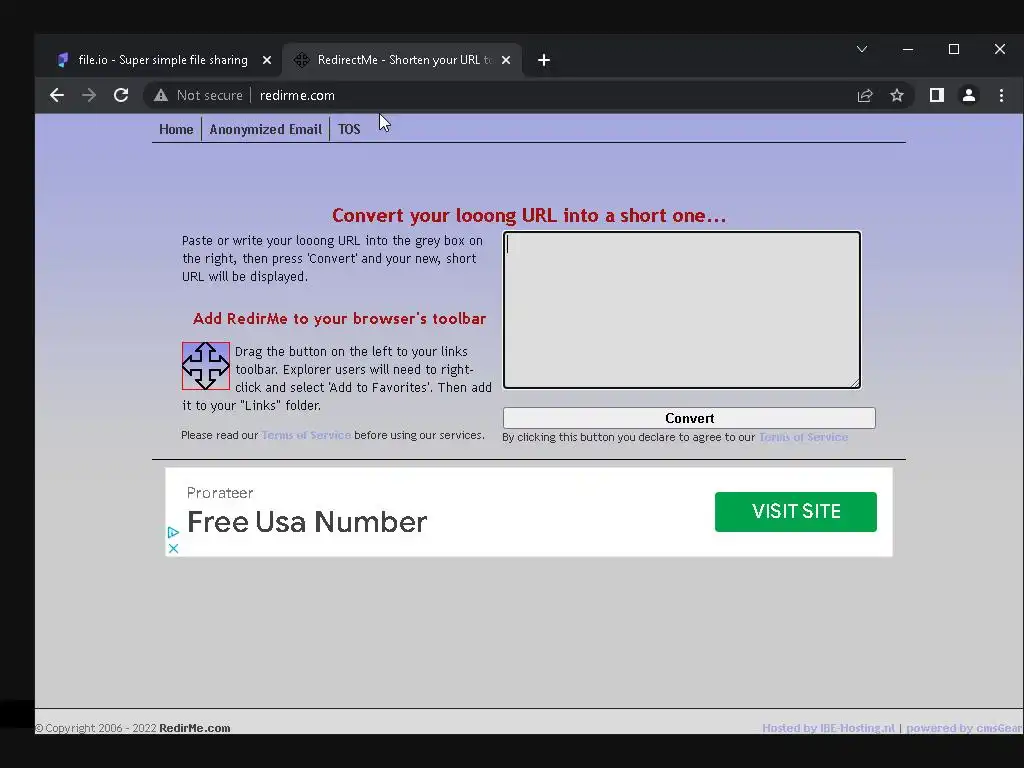Bookmark this page with the star icon
1024x768 pixels.
[897, 95]
